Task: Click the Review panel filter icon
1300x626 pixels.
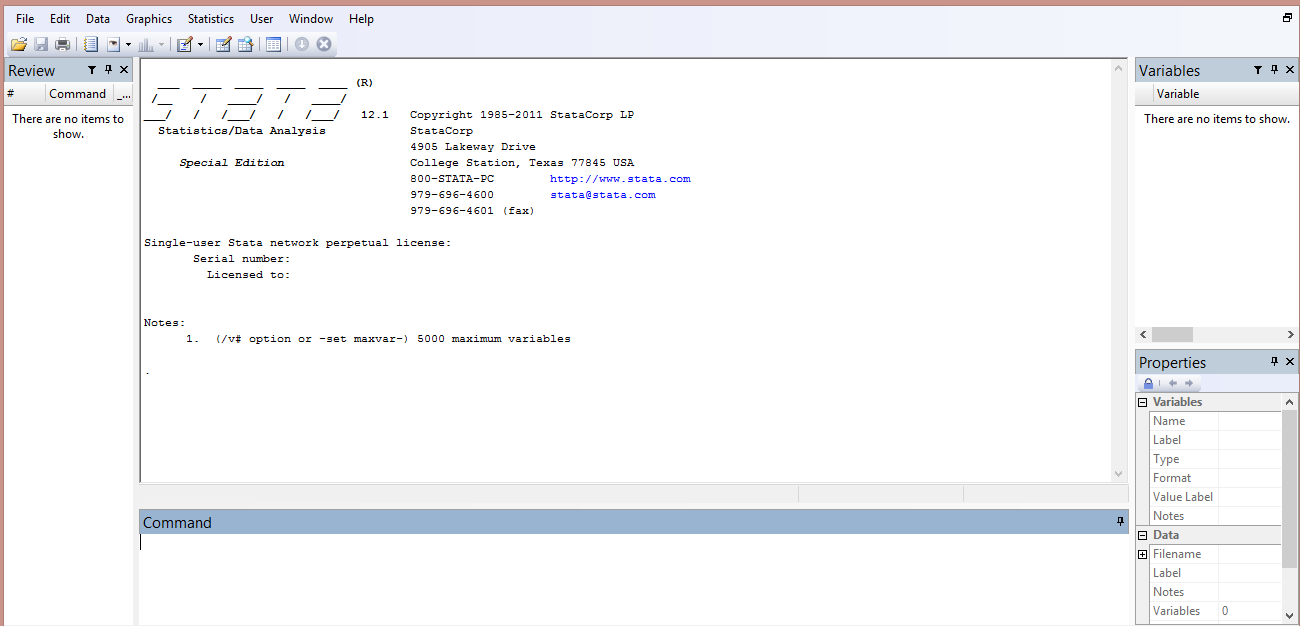Action: click(x=92, y=70)
